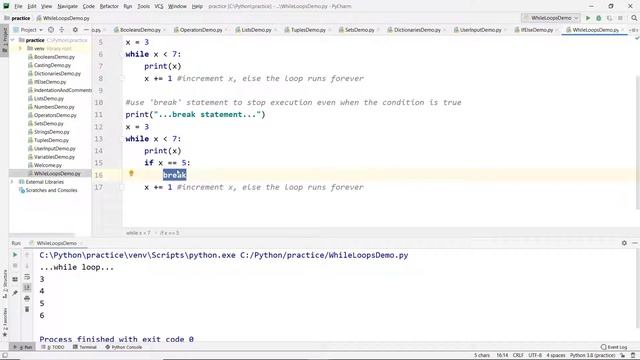
Task: Start debugging with the bug icon
Action: point(599,18)
